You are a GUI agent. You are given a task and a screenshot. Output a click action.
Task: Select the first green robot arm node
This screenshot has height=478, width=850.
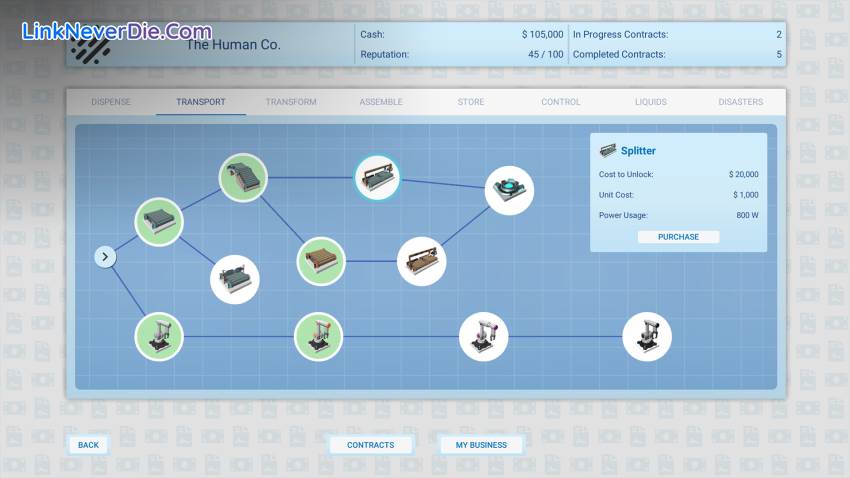pos(159,337)
